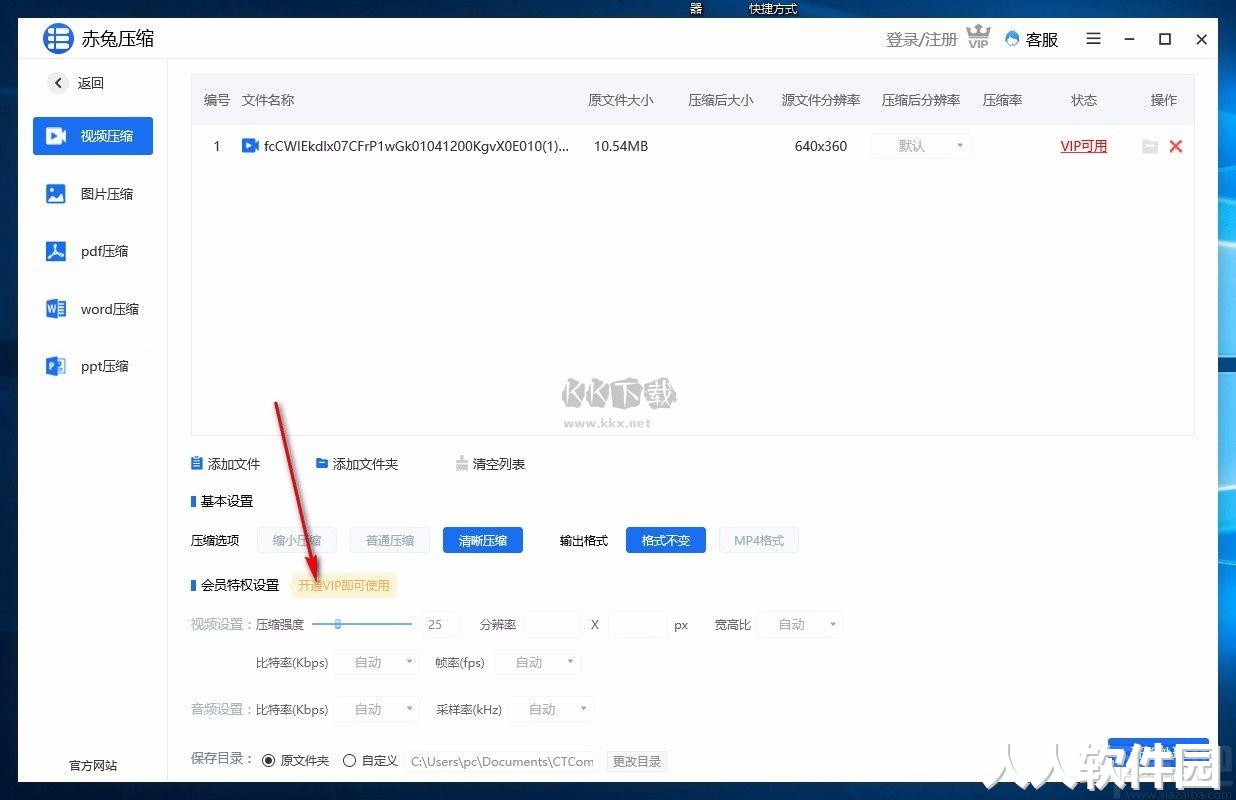Viewport: 1236px width, 800px height.
Task: Select MP4格式 output format
Action: point(759,540)
